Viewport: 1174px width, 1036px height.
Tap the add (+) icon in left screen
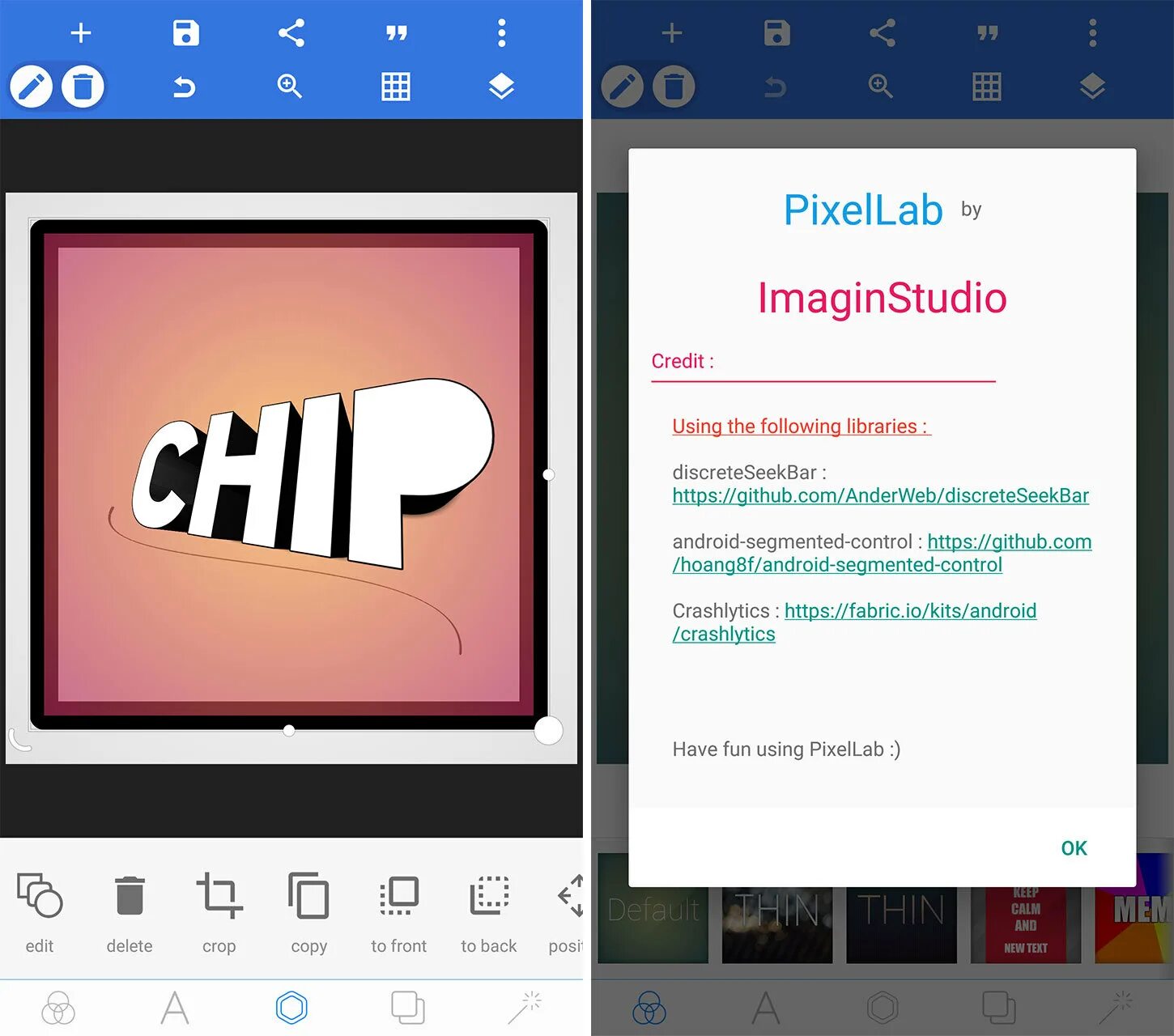[x=81, y=33]
